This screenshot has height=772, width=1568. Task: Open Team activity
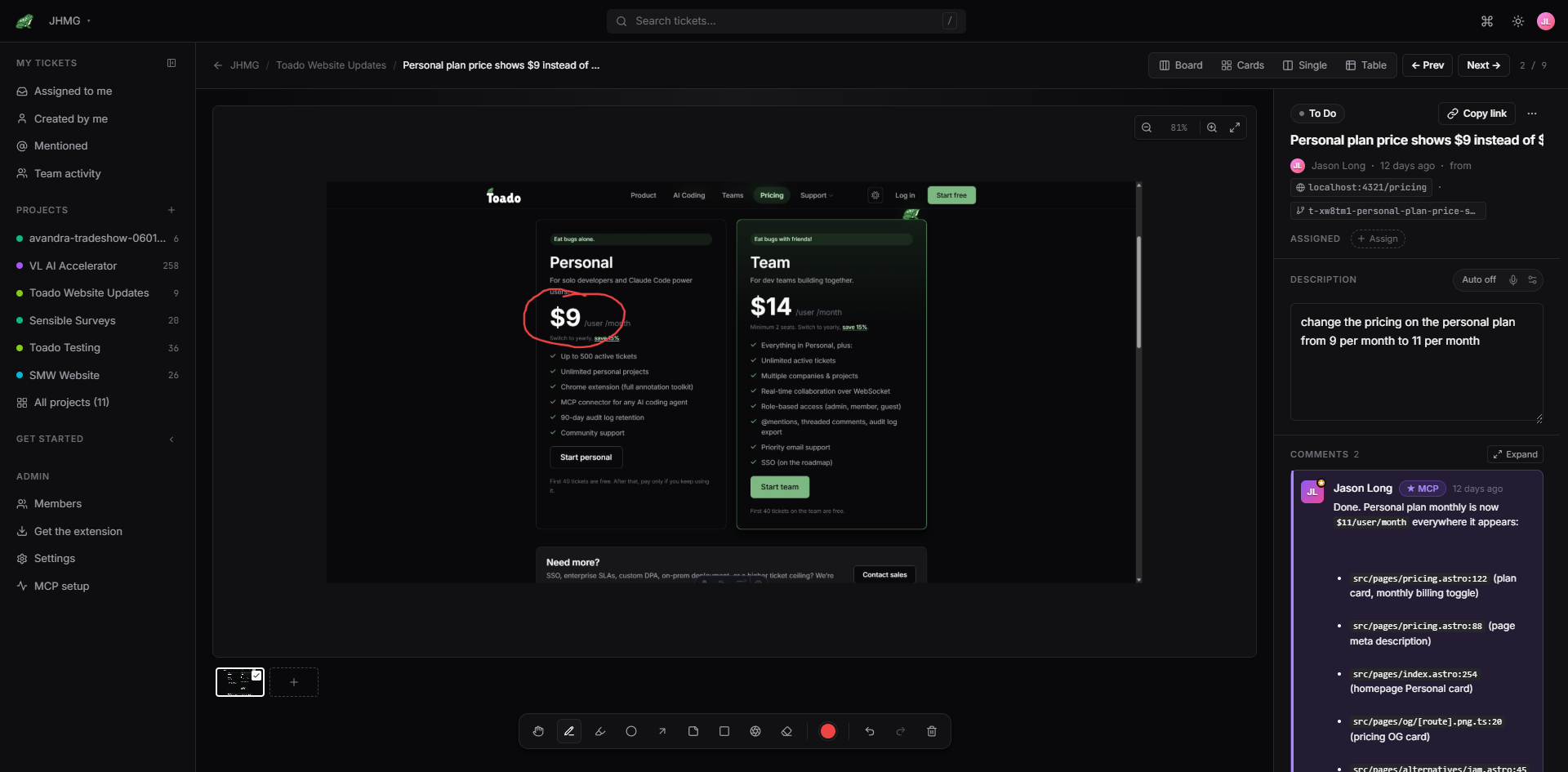(x=98, y=173)
